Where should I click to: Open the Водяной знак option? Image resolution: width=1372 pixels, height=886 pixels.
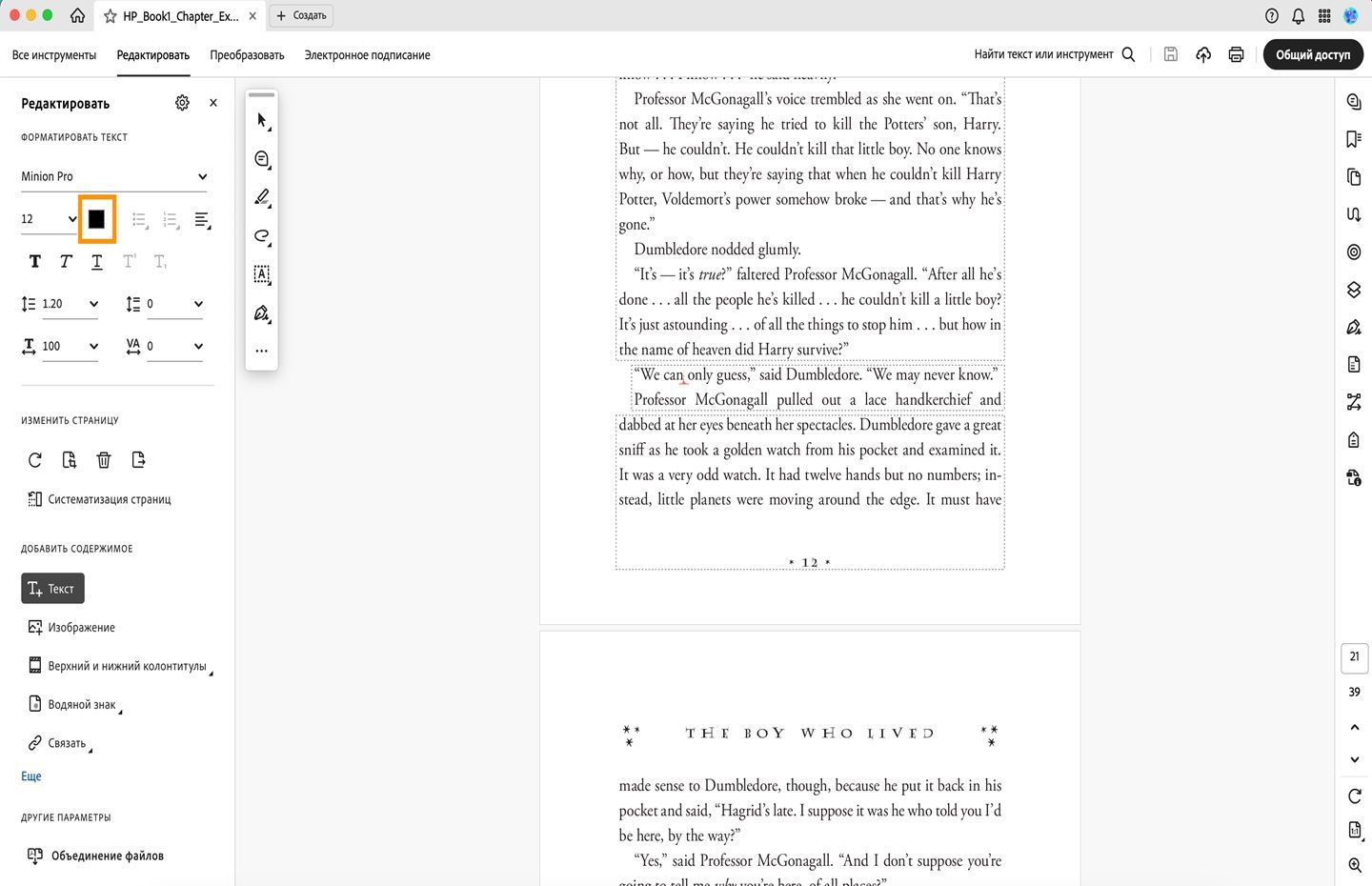[75, 705]
